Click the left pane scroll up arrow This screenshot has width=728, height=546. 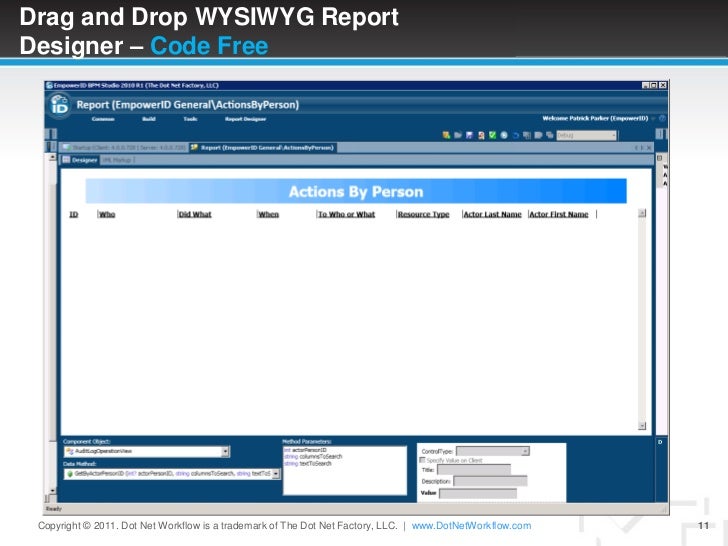52,157
